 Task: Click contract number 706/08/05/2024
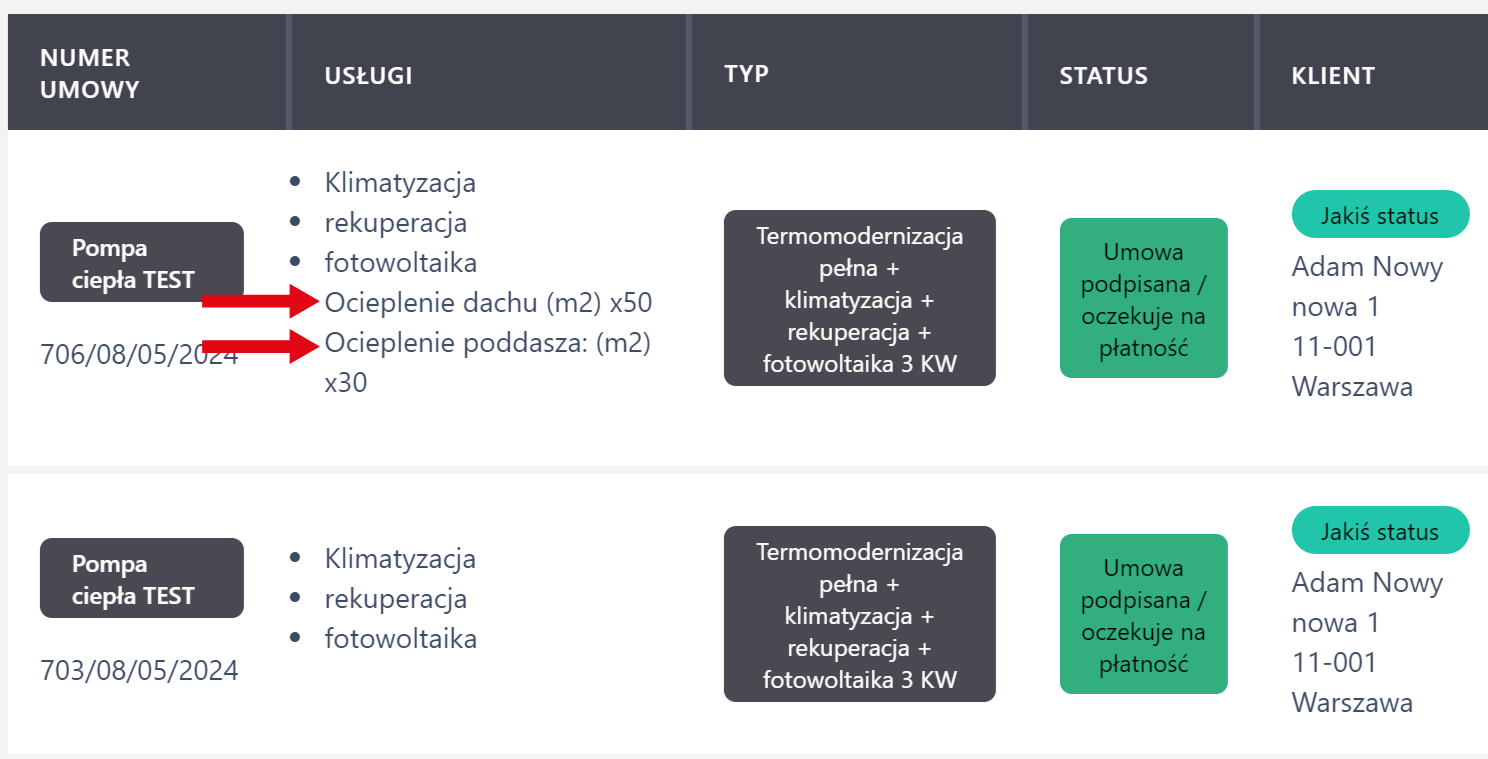pos(139,355)
